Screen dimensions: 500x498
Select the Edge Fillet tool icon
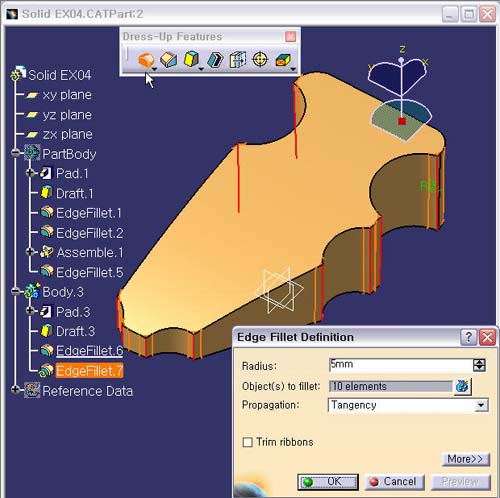[146, 60]
